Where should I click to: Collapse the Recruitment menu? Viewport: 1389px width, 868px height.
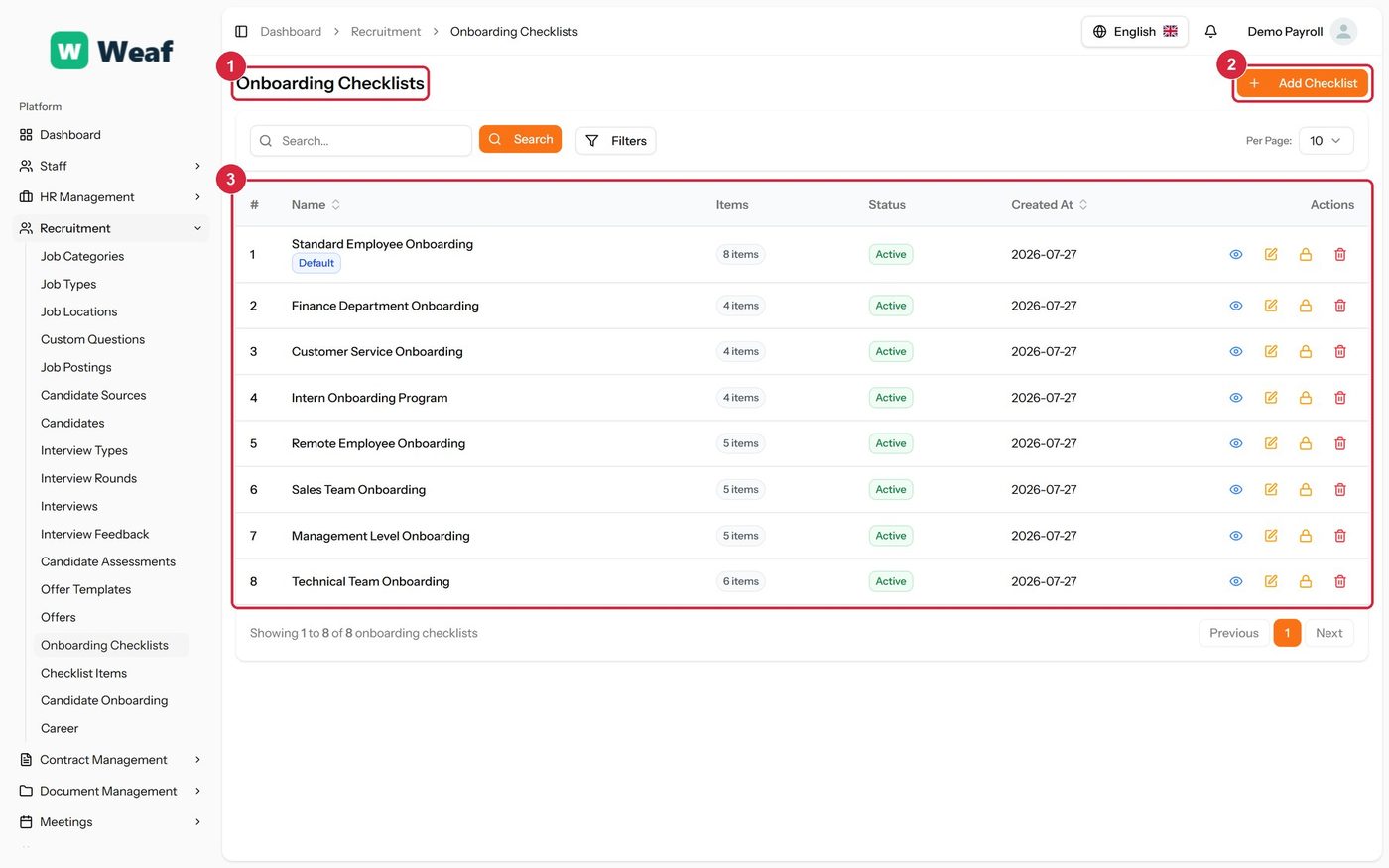tap(111, 228)
